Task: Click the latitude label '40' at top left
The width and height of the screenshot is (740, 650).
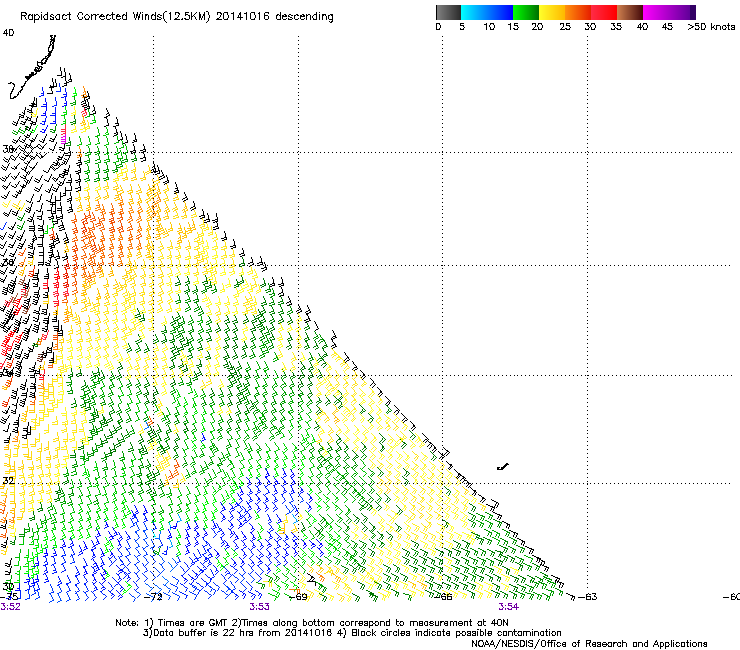Action: (x=8, y=33)
